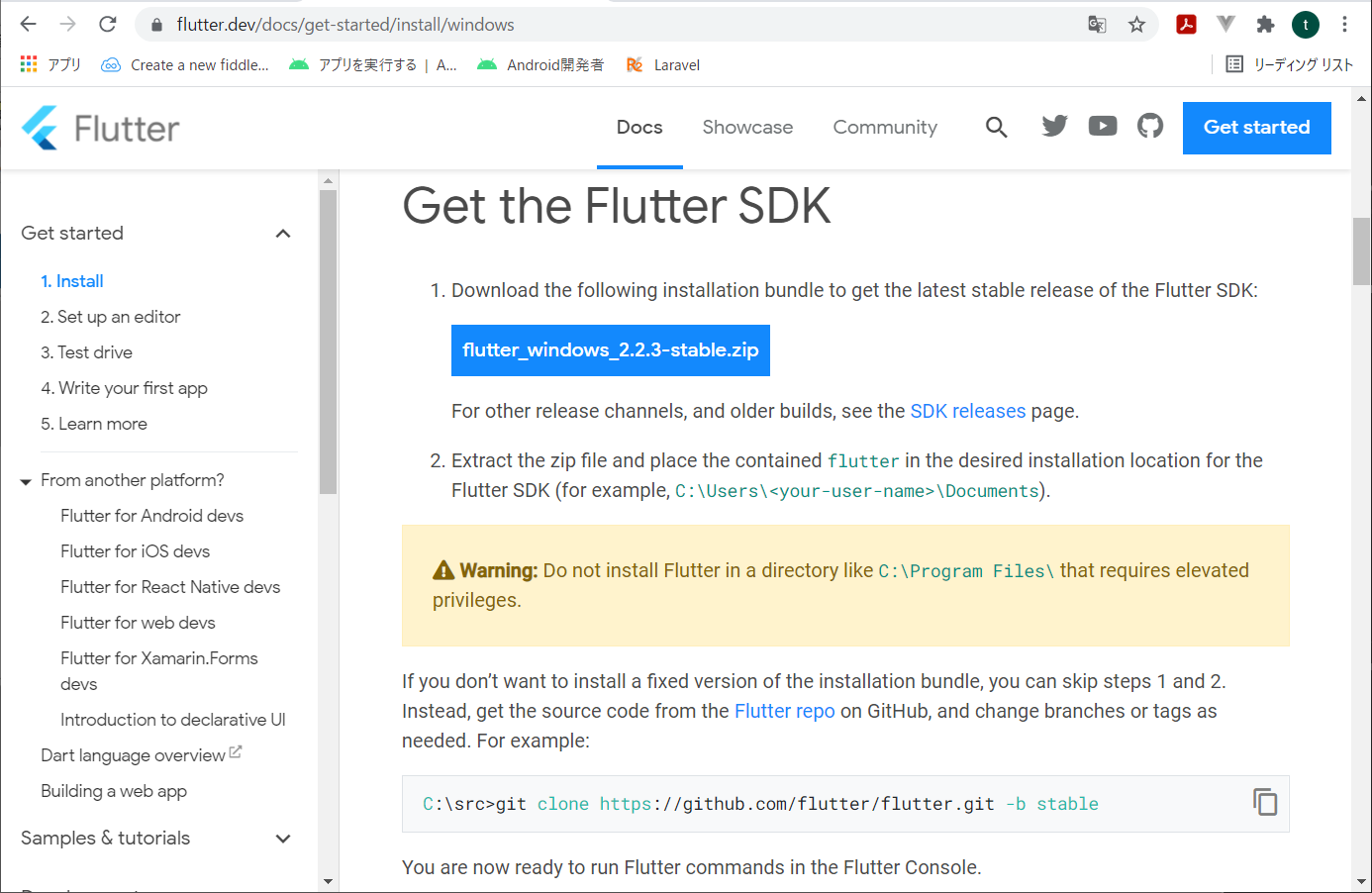Open the site search magnifier
Screen dimensions: 1372x893
click(997, 127)
